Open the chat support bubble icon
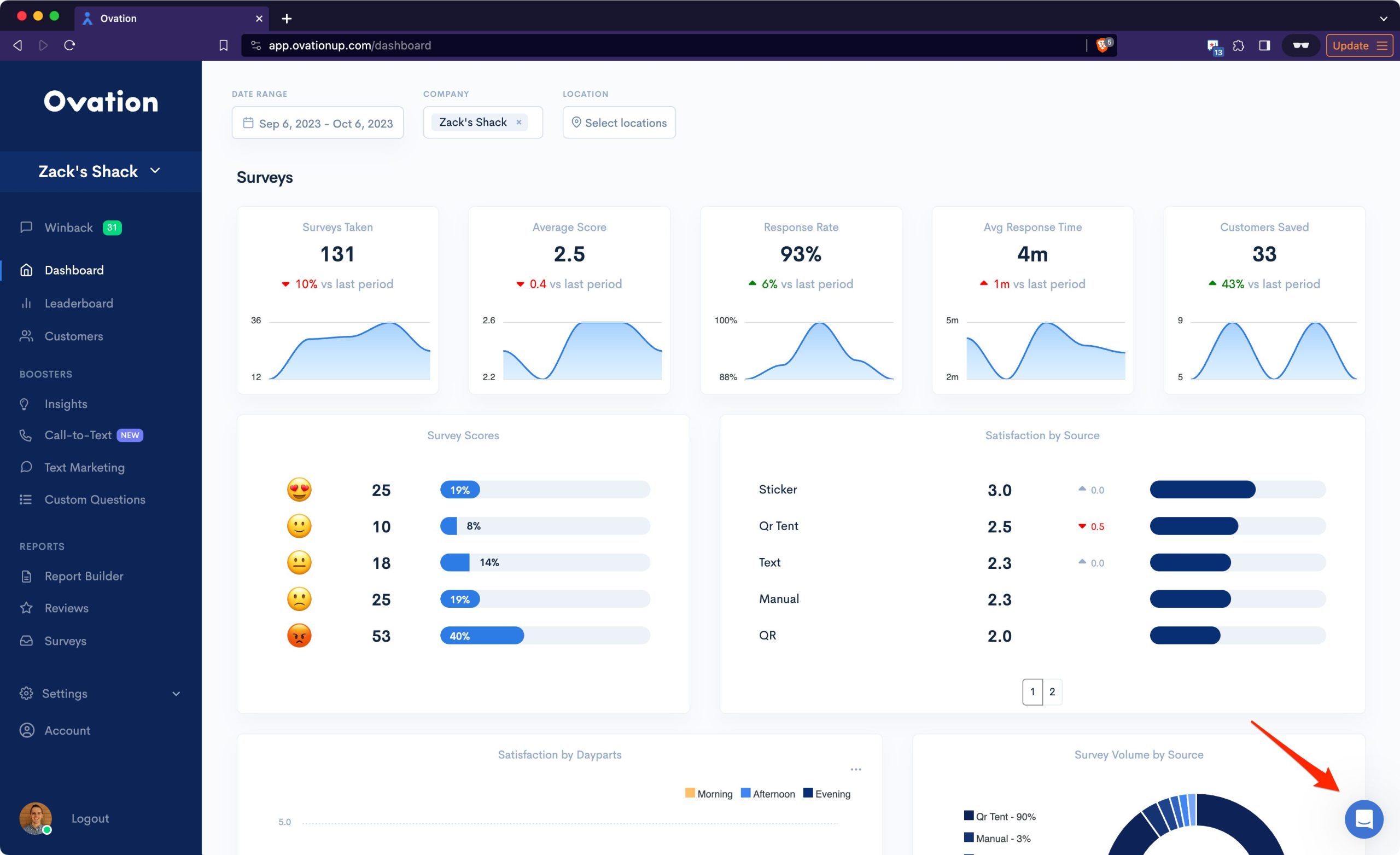 pos(1364,818)
